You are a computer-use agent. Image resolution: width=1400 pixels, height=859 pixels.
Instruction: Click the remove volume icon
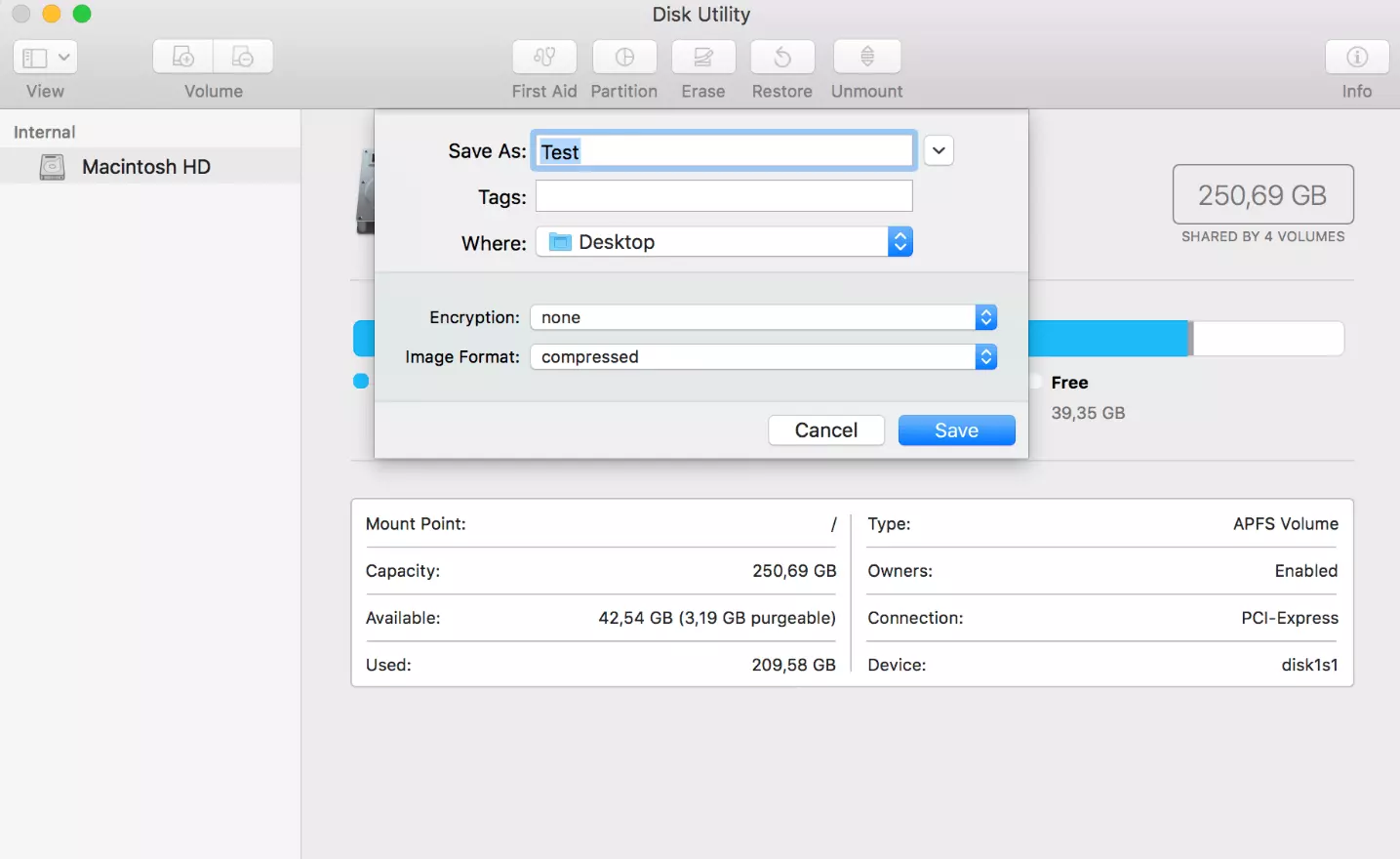(243, 57)
